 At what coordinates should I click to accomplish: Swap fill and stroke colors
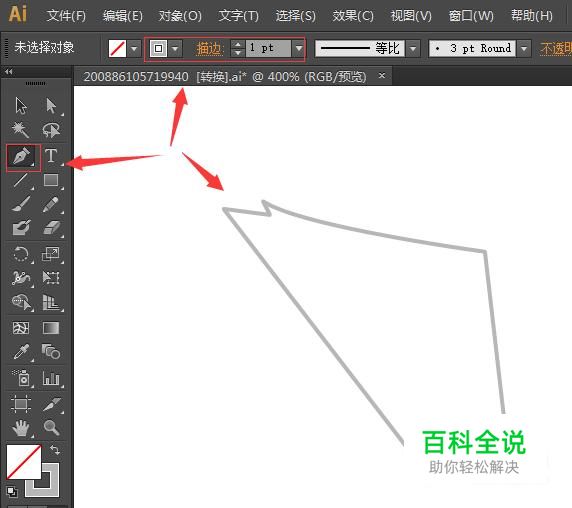(55, 450)
